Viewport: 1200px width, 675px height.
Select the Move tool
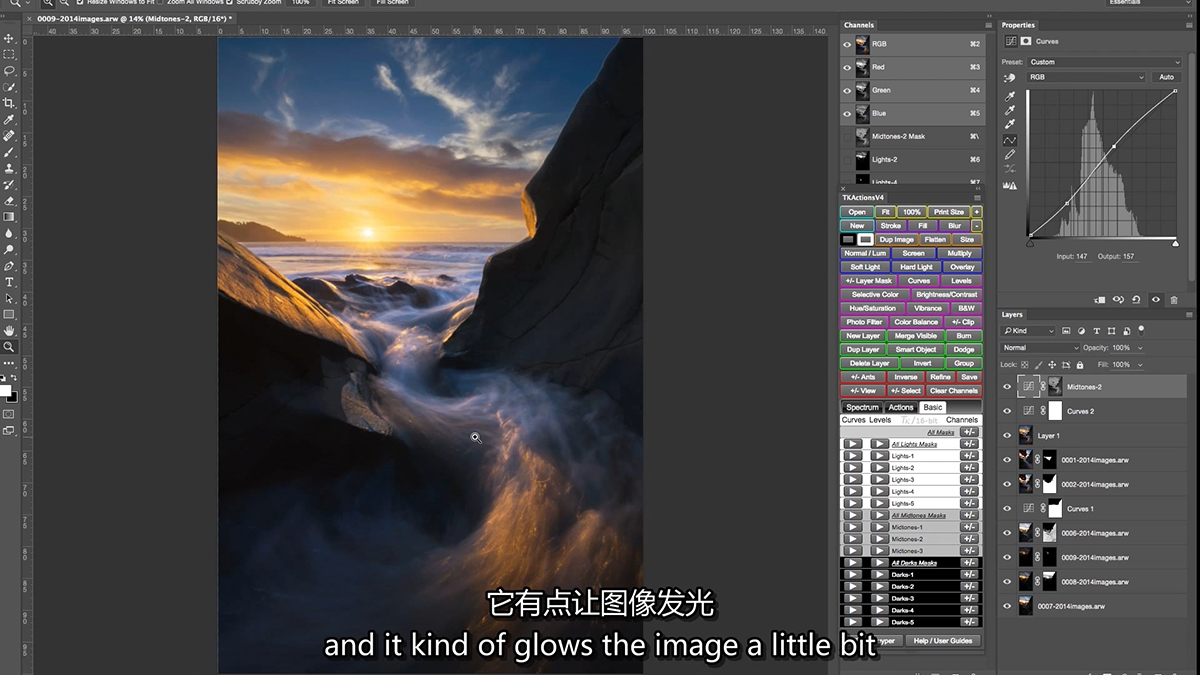point(9,39)
